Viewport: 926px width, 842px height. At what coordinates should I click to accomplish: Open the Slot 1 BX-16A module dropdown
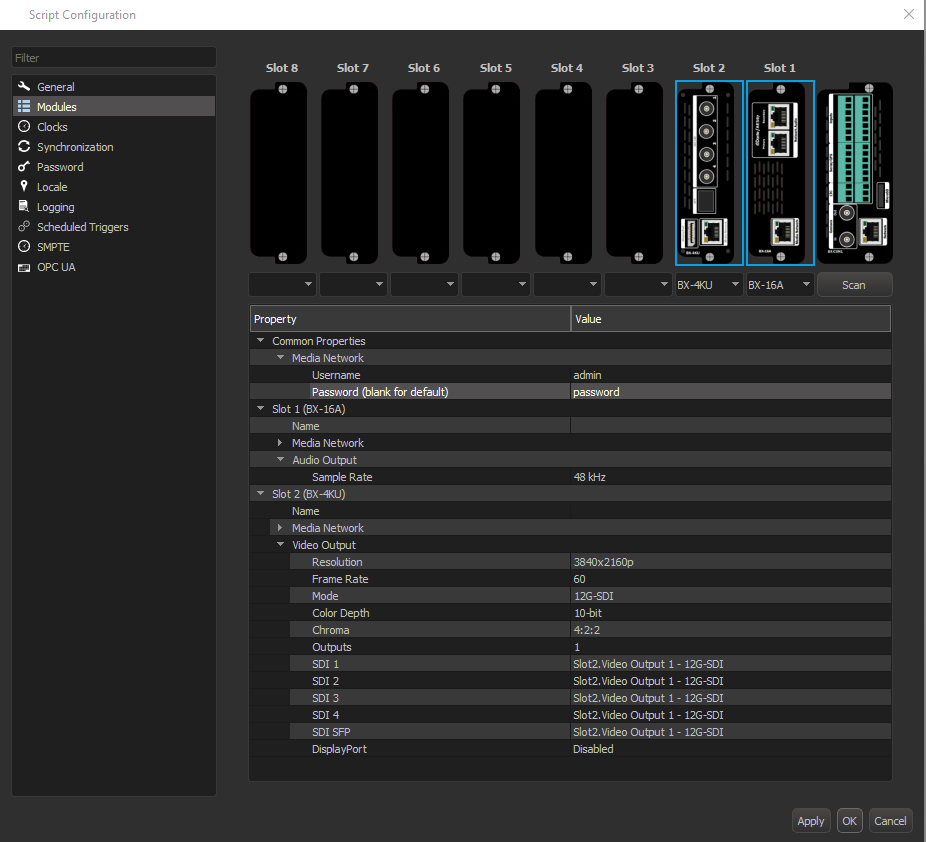[x=780, y=285]
